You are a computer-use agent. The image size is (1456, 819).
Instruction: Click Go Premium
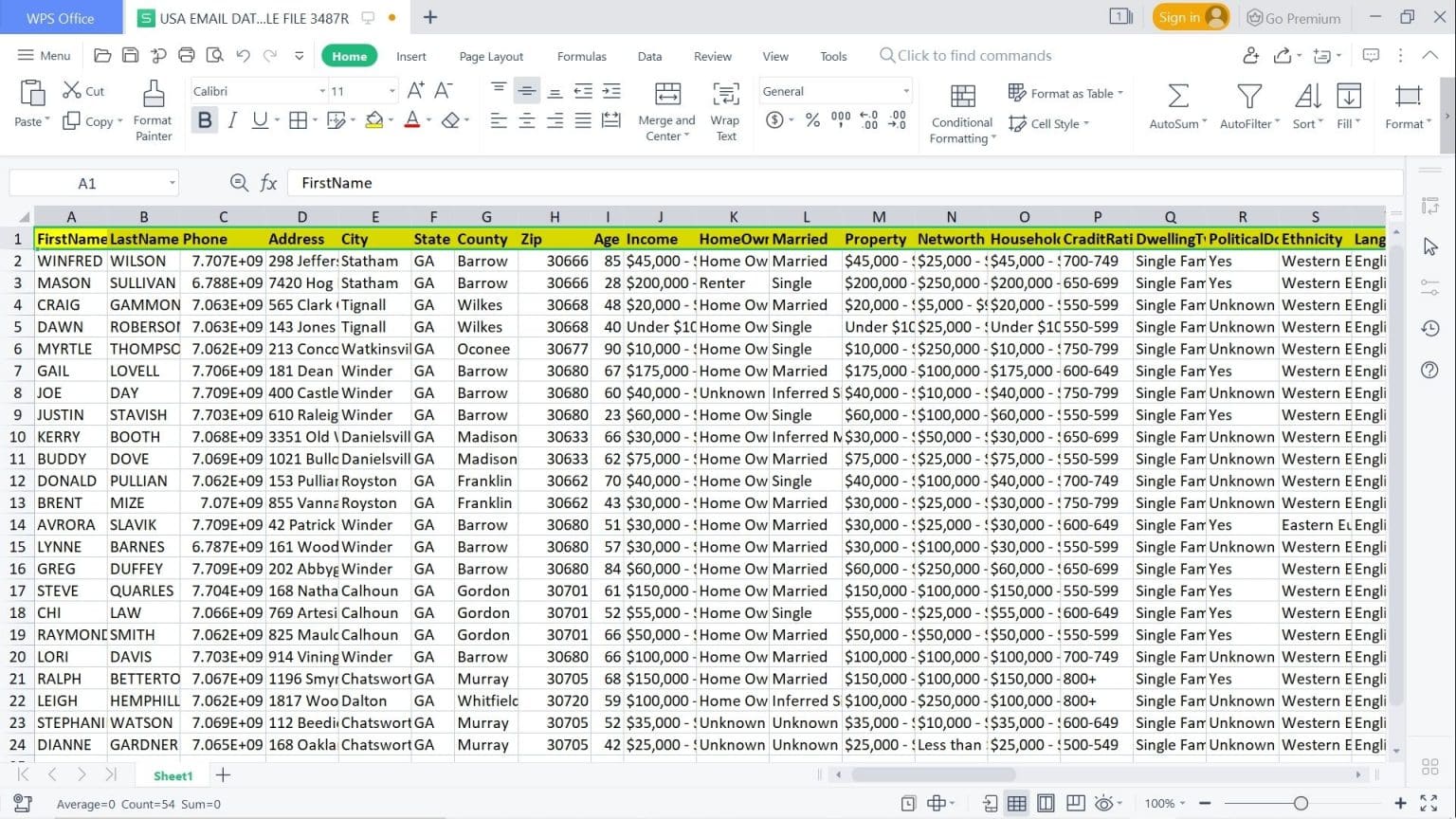coord(1293,17)
